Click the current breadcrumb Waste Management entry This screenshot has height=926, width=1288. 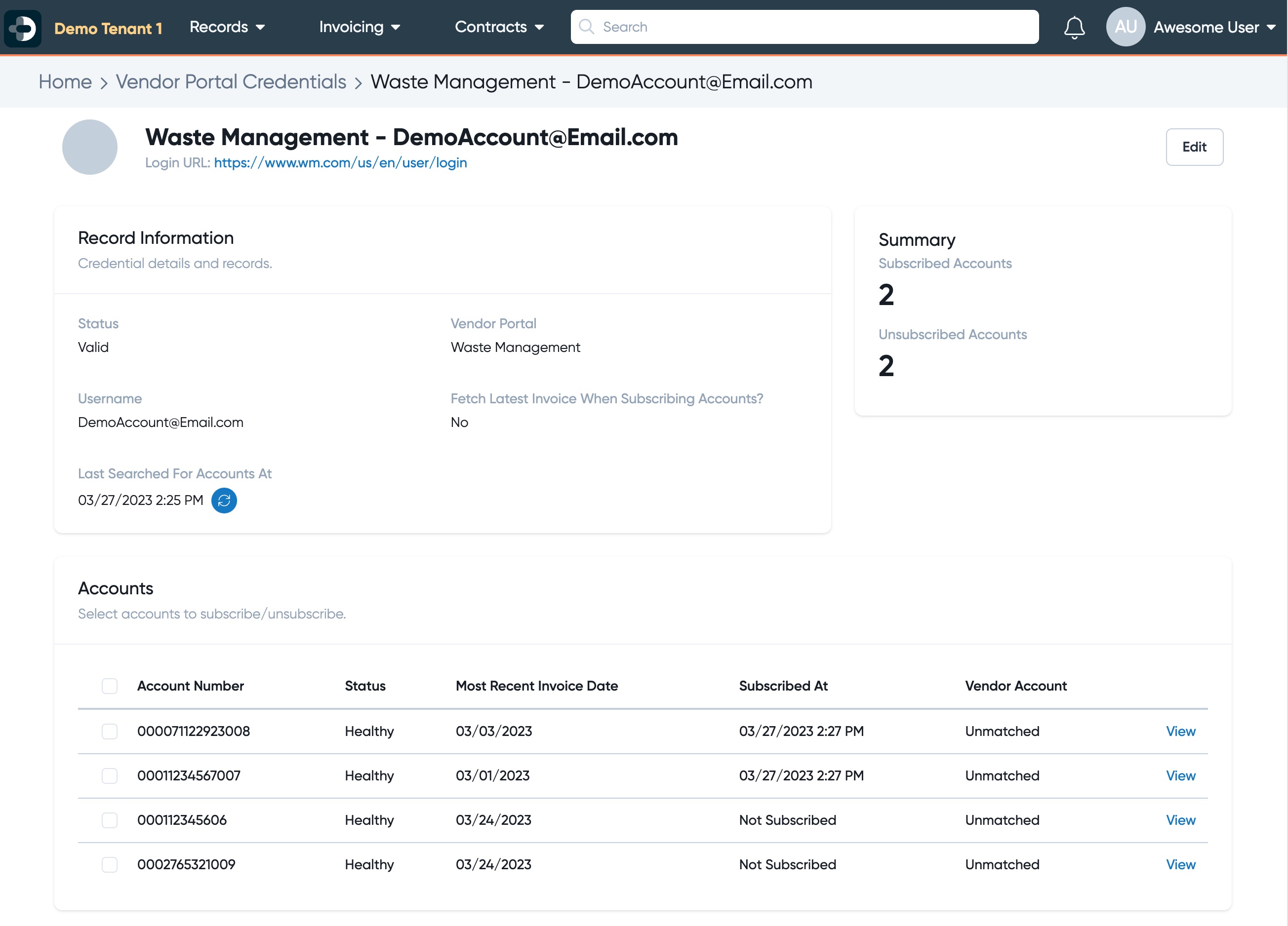(x=591, y=82)
